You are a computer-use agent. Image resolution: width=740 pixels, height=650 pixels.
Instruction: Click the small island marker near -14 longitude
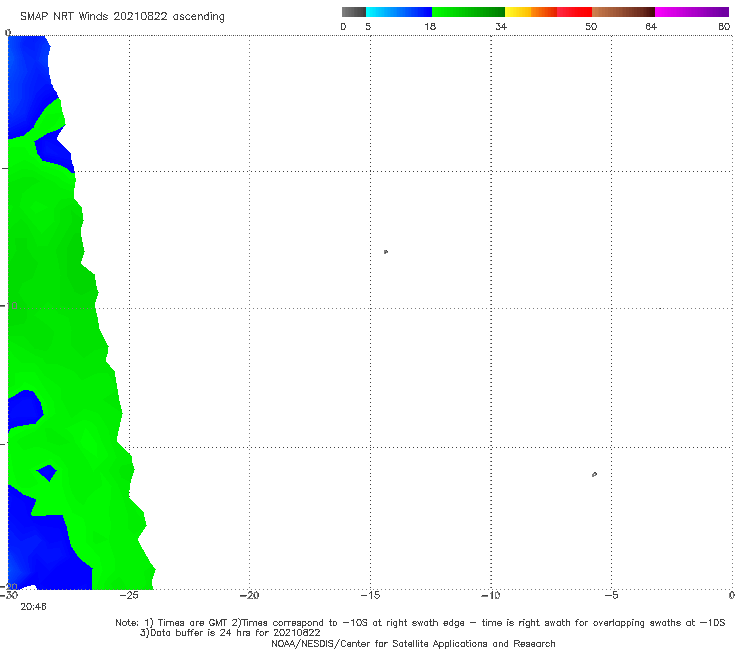386,252
